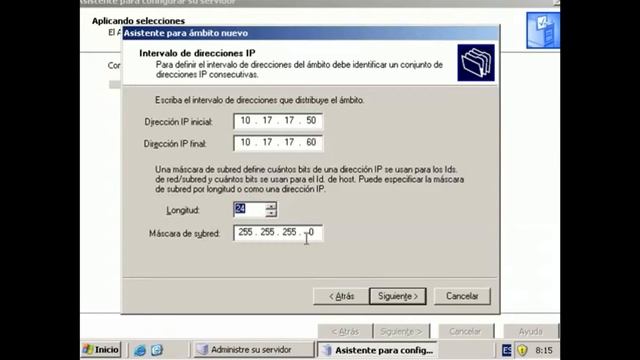Click the 'Longitud:' label
This screenshot has height=360, width=640.
(183, 210)
